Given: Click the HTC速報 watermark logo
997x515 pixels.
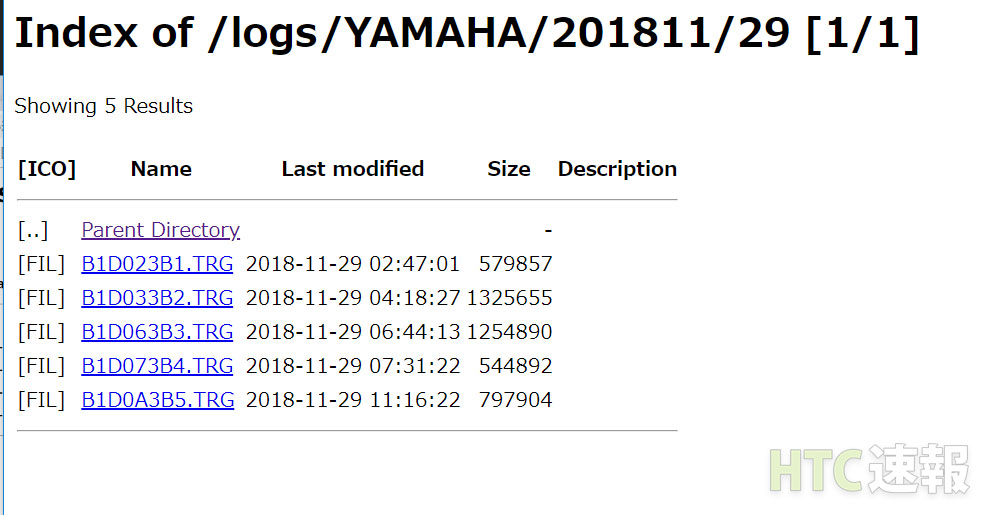Looking at the screenshot, I should [869, 469].
